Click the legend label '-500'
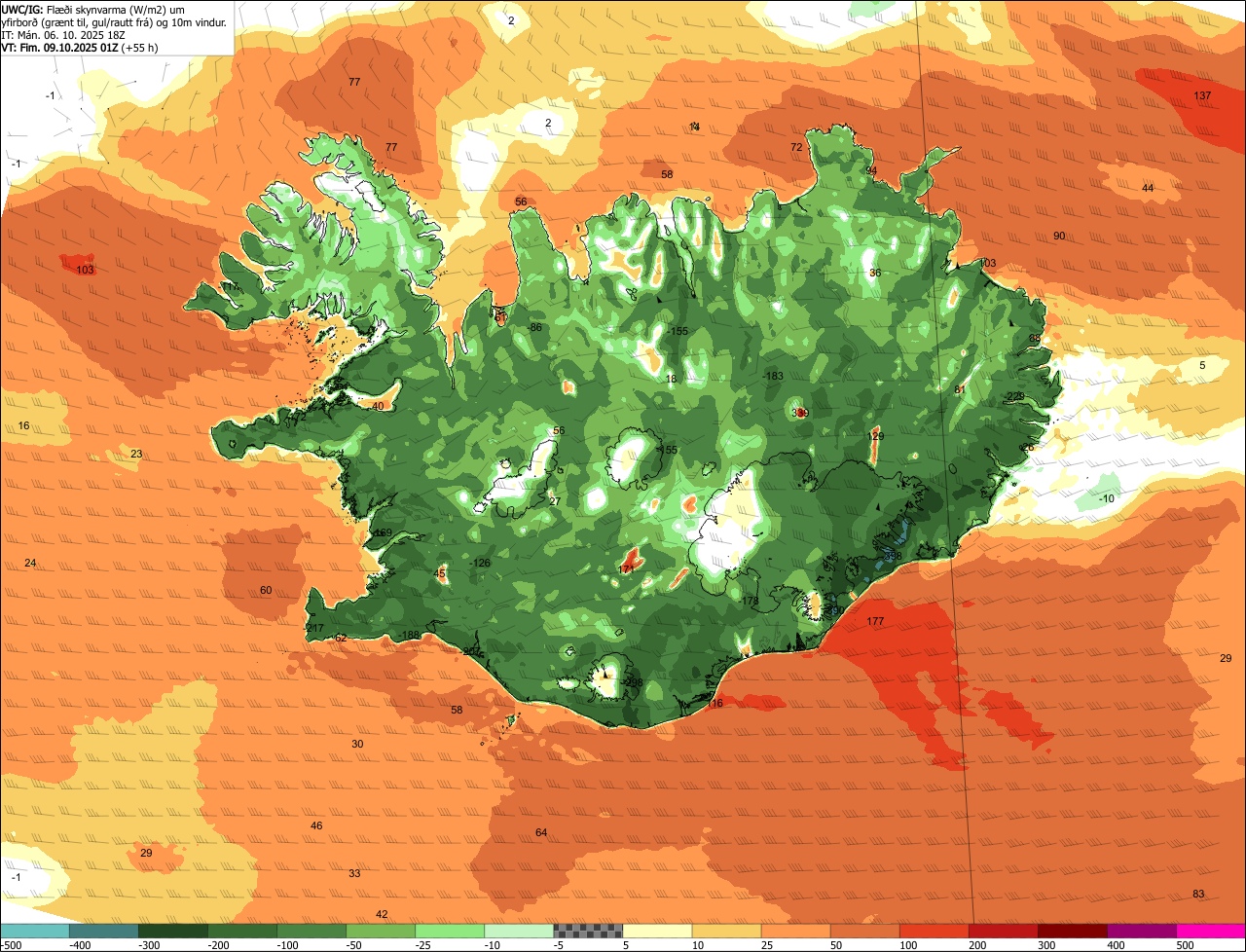Screen dimensions: 1246x952 (11, 944)
